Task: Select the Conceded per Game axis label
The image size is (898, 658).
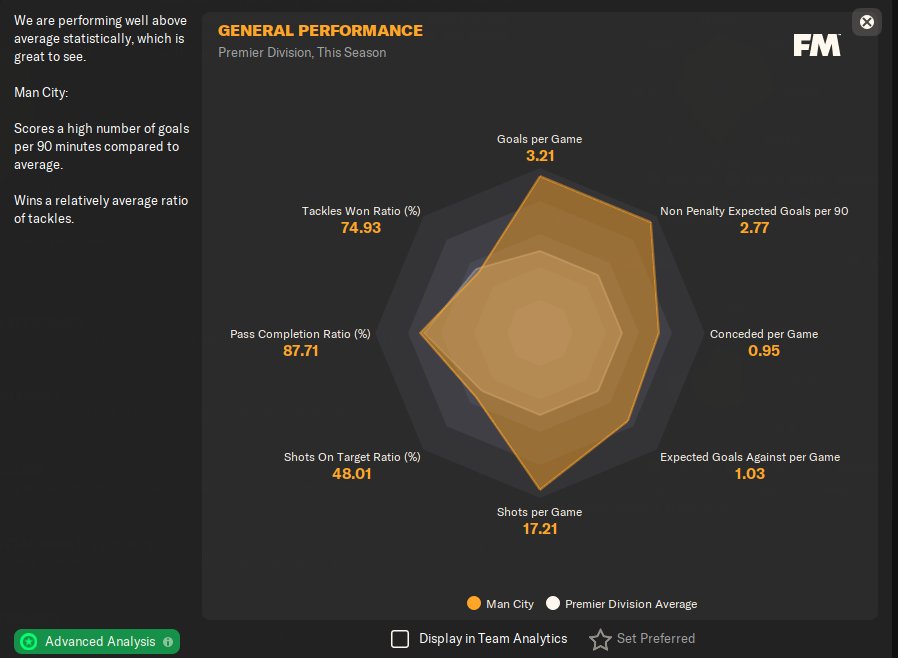Action: pos(764,334)
